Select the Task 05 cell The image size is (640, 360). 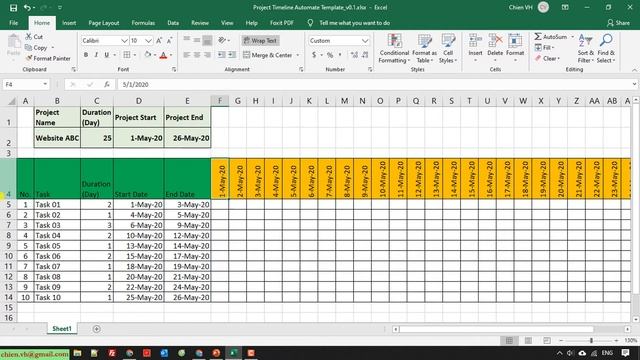[x=57, y=246]
